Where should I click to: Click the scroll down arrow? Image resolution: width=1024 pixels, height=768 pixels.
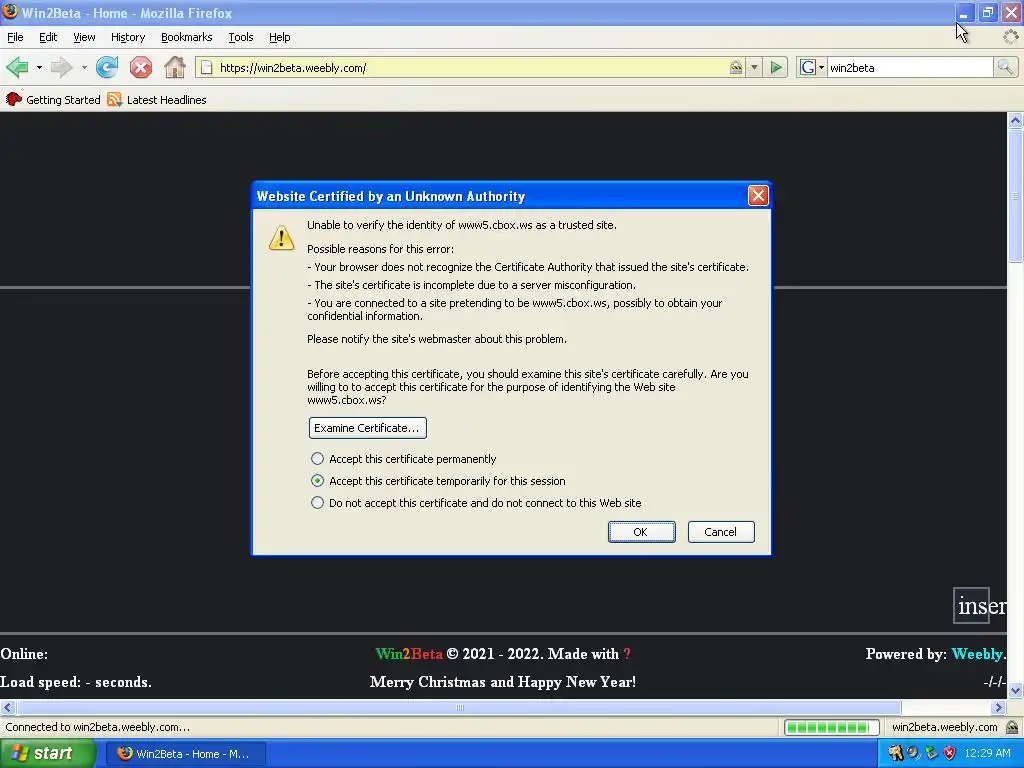[1015, 690]
